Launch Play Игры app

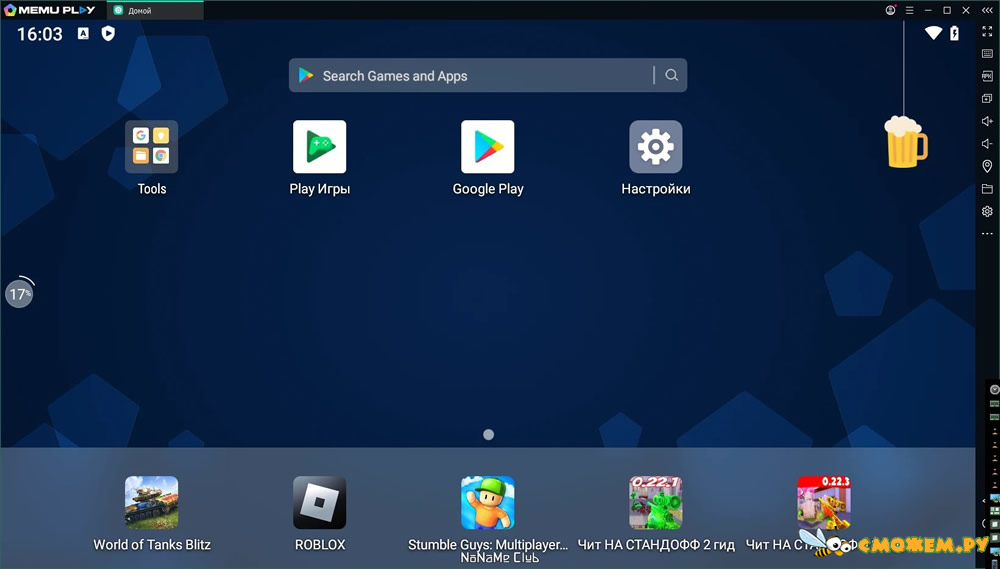click(x=320, y=147)
